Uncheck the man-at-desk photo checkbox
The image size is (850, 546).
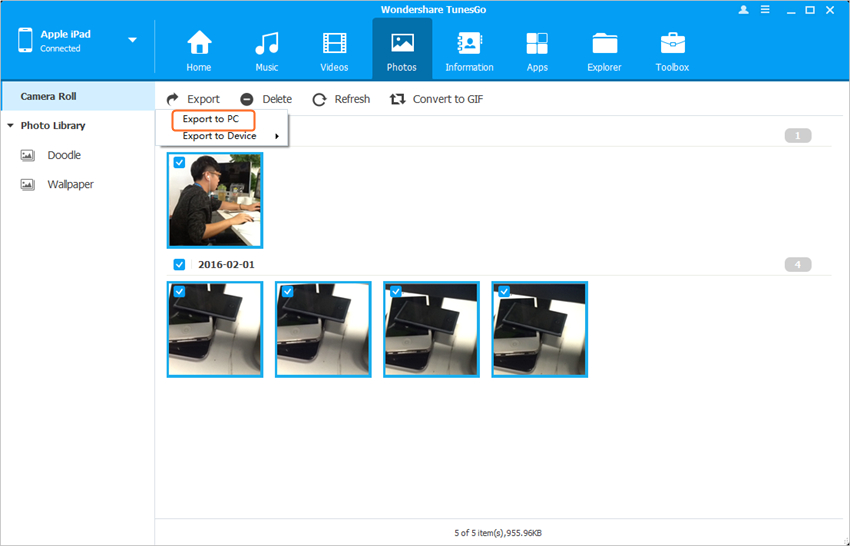click(x=179, y=162)
